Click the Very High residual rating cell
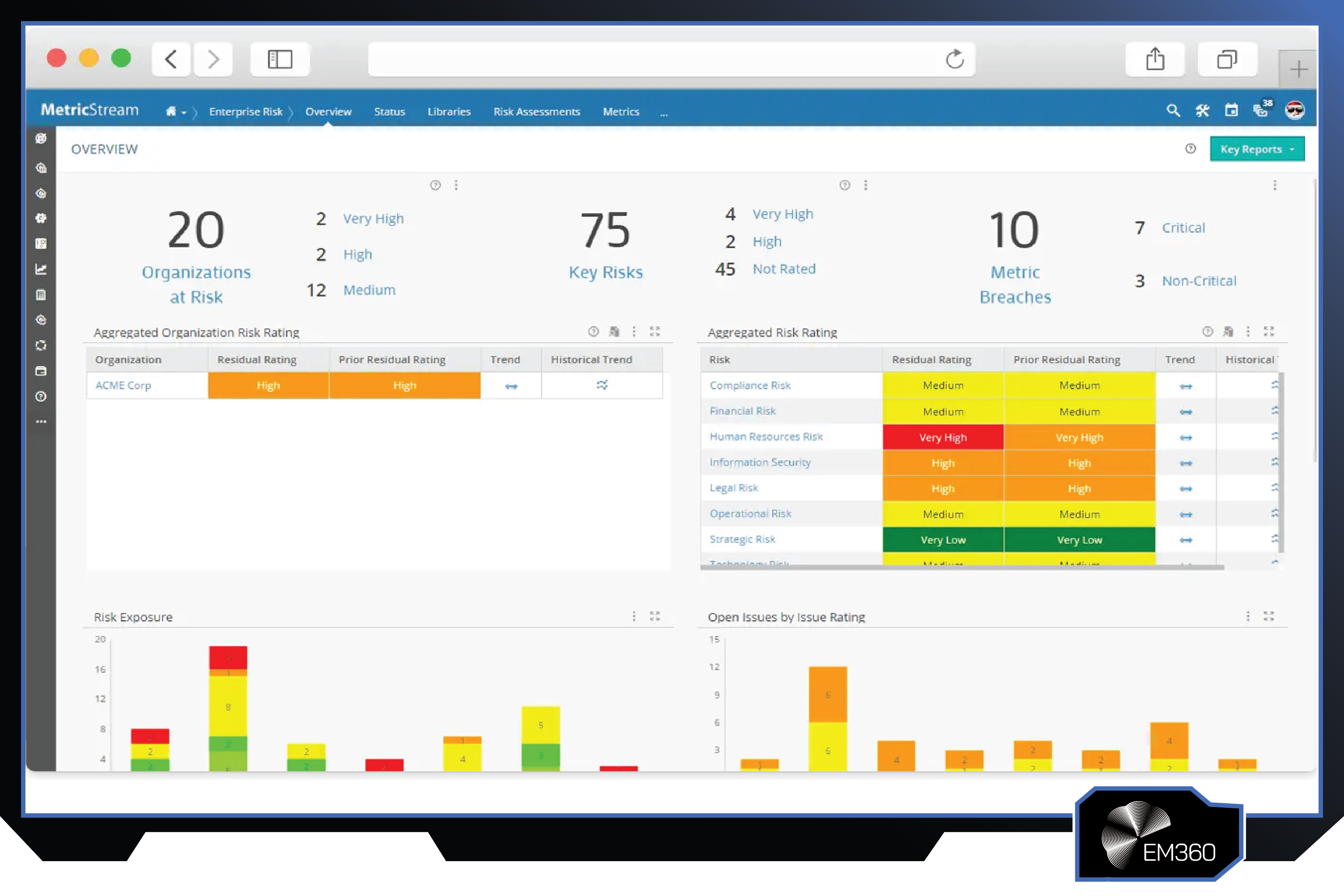Image resolution: width=1344 pixels, height=896 pixels. [x=943, y=437]
